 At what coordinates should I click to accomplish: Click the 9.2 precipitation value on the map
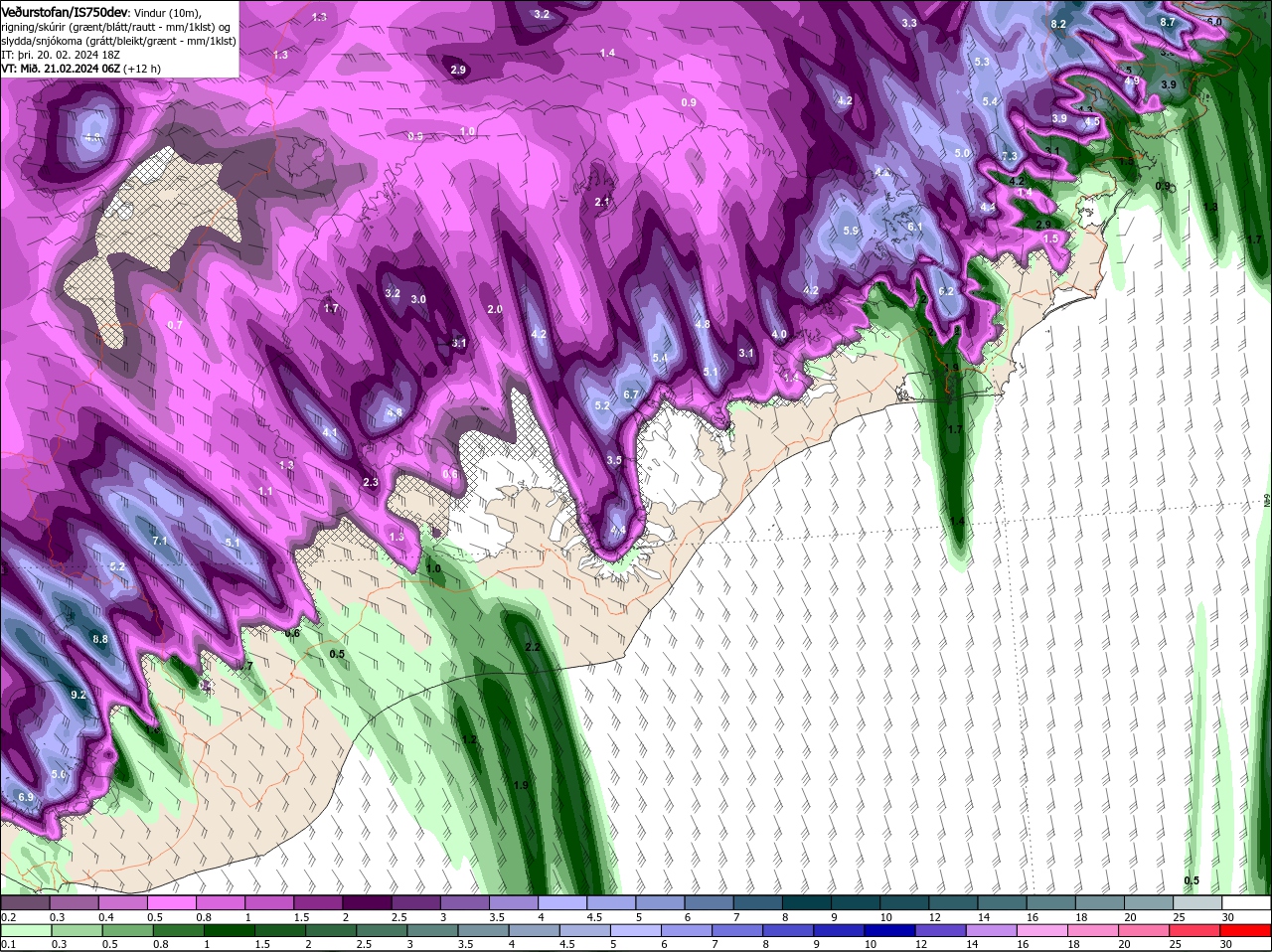[x=79, y=694]
